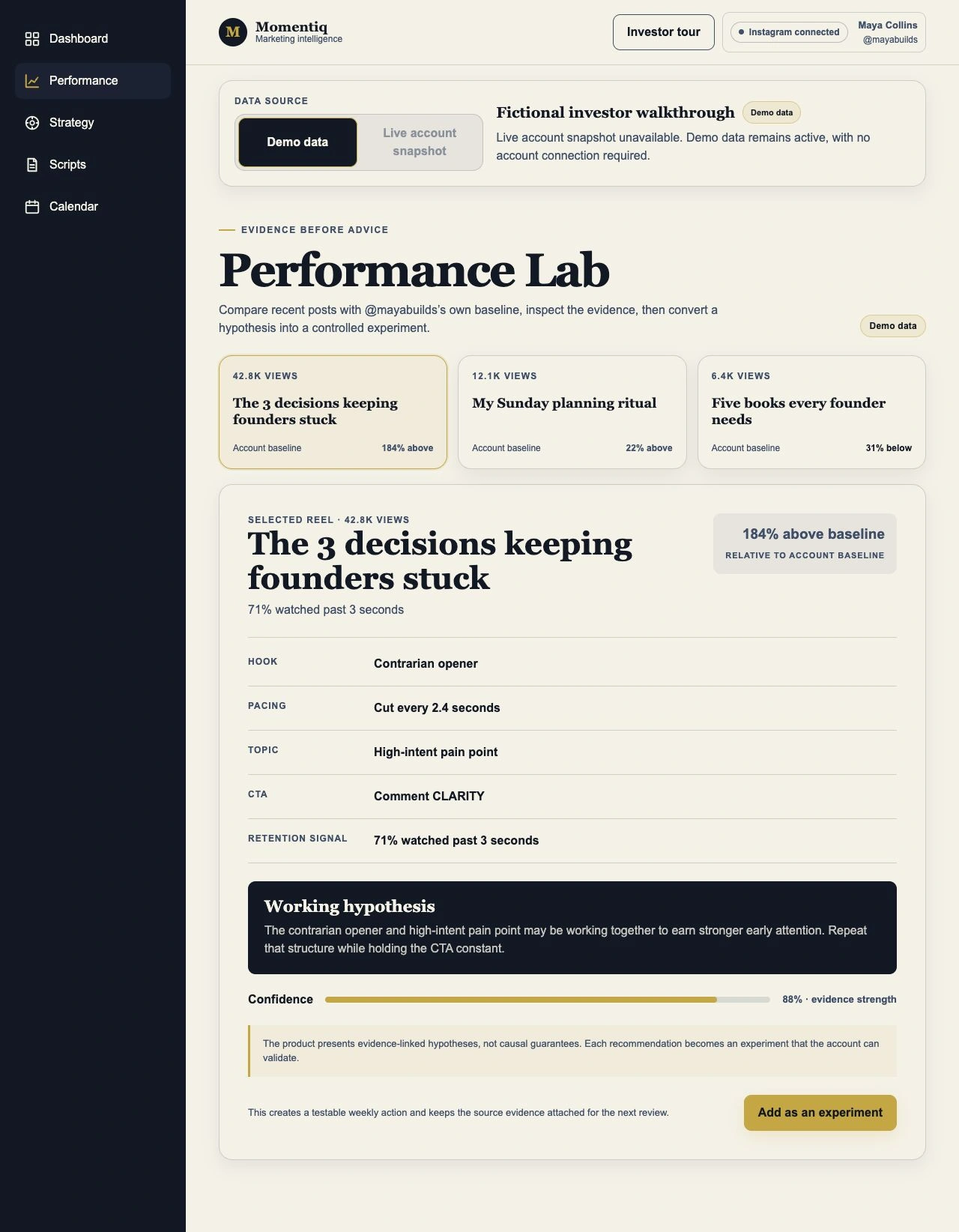Image resolution: width=959 pixels, height=1232 pixels.
Task: Go to Performance in the sidebar
Action: click(x=93, y=81)
